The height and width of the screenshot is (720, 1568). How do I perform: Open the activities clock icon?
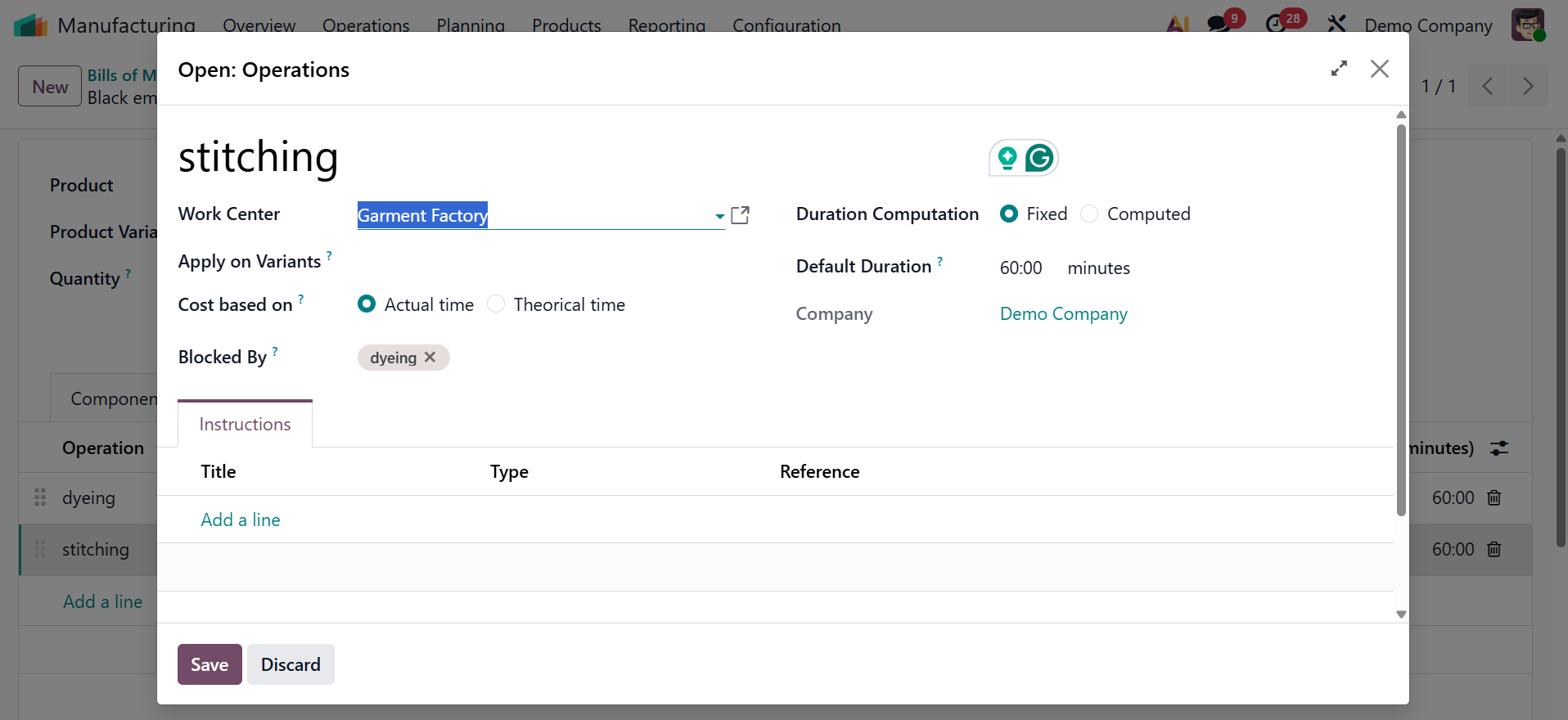(1276, 25)
